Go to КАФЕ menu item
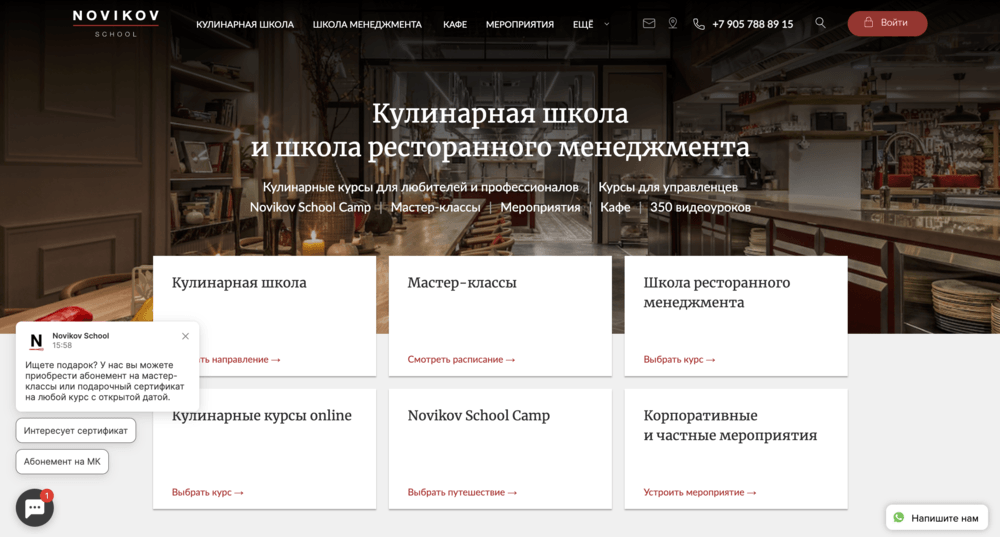1000x537 pixels. coord(455,24)
